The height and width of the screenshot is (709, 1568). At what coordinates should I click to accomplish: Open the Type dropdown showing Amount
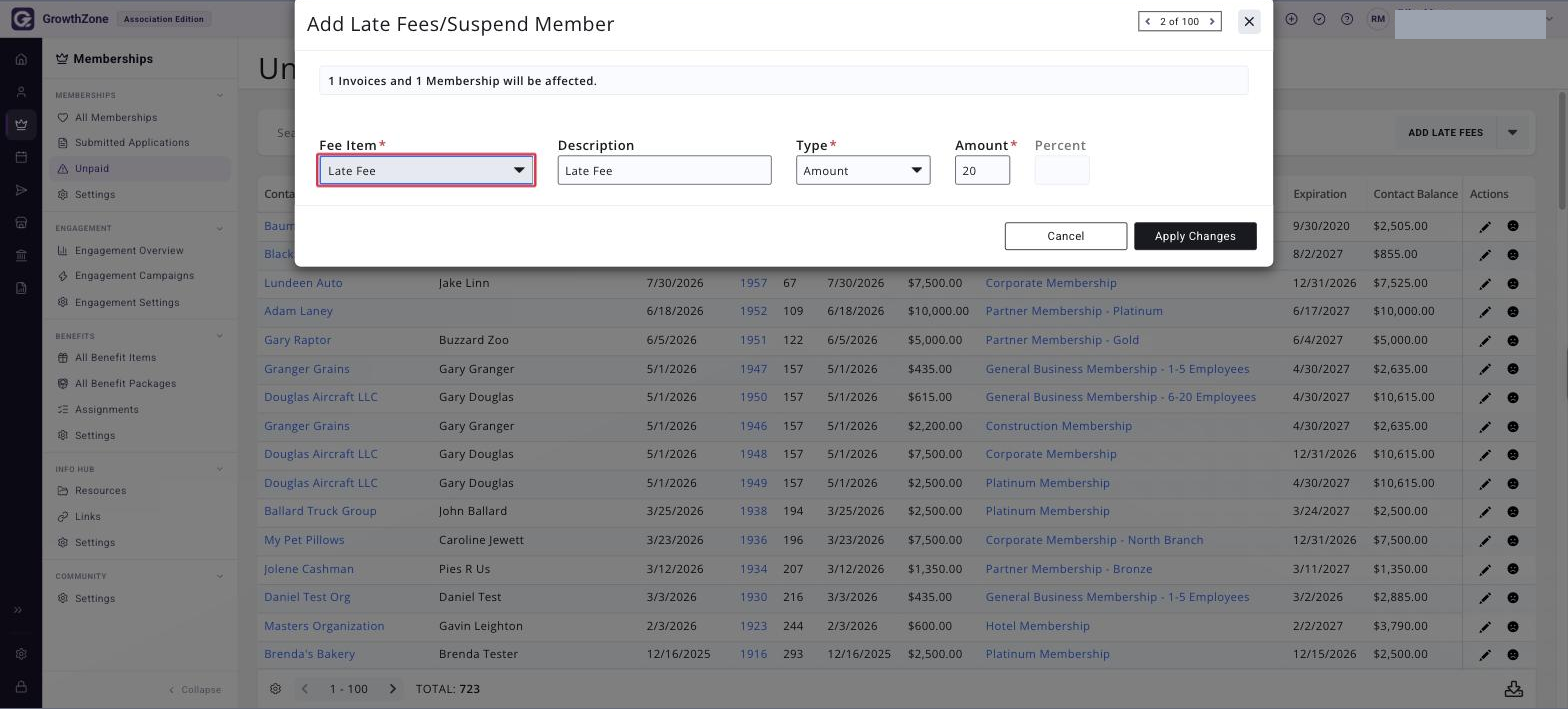pos(863,170)
